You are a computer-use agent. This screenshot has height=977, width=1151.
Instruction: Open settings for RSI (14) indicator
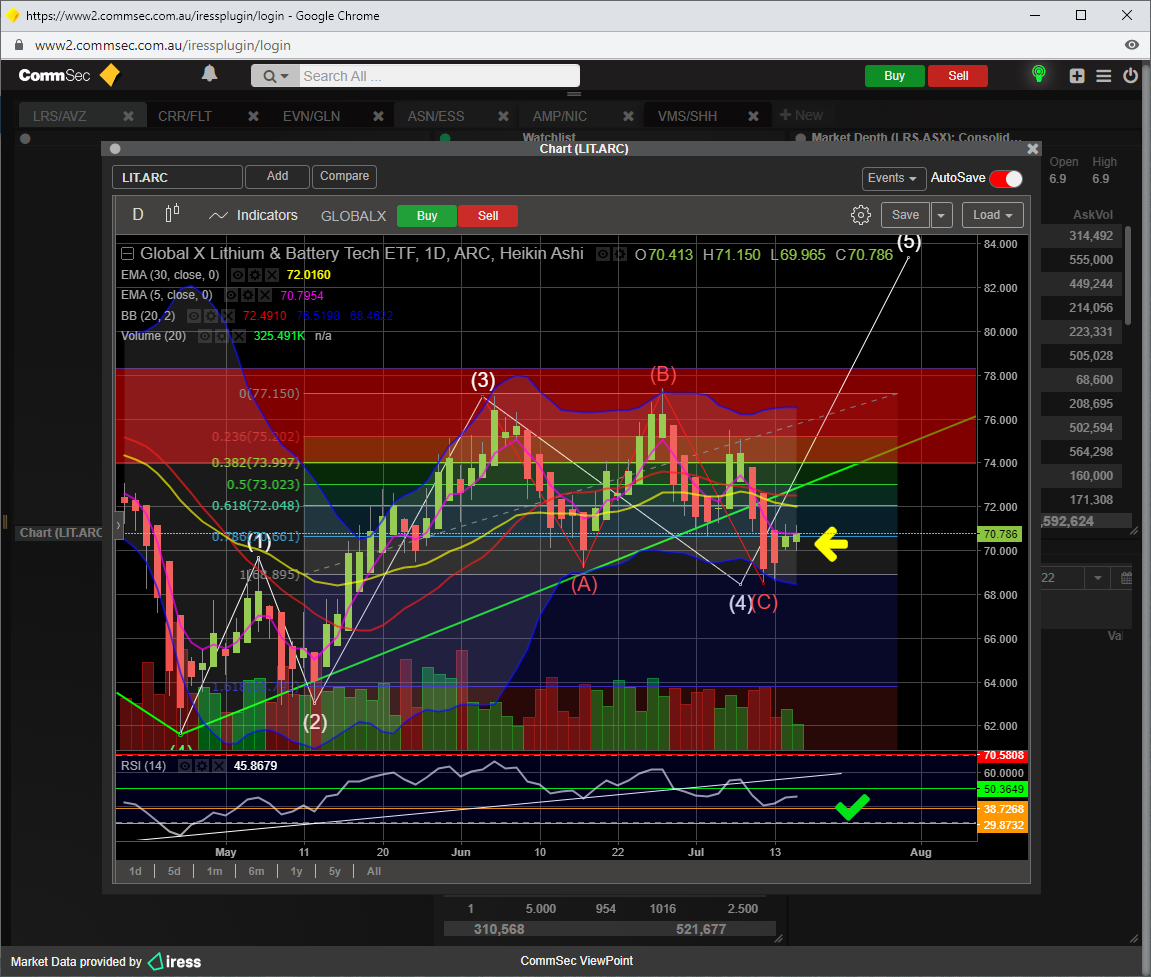click(202, 766)
